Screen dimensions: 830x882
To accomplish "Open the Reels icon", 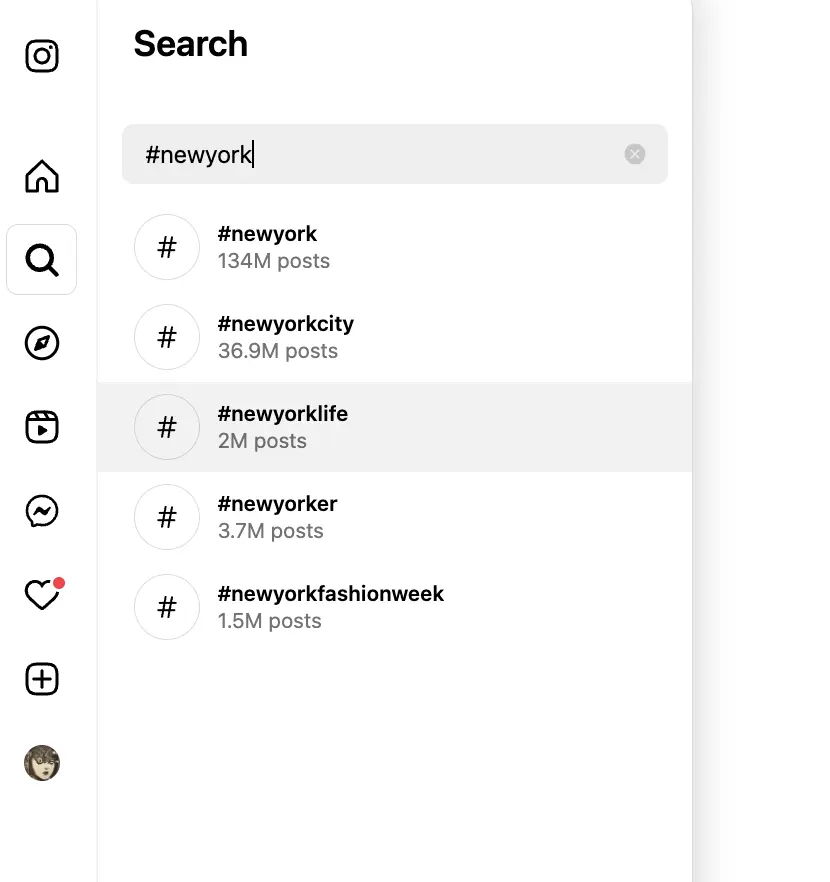I will pyautogui.click(x=42, y=427).
